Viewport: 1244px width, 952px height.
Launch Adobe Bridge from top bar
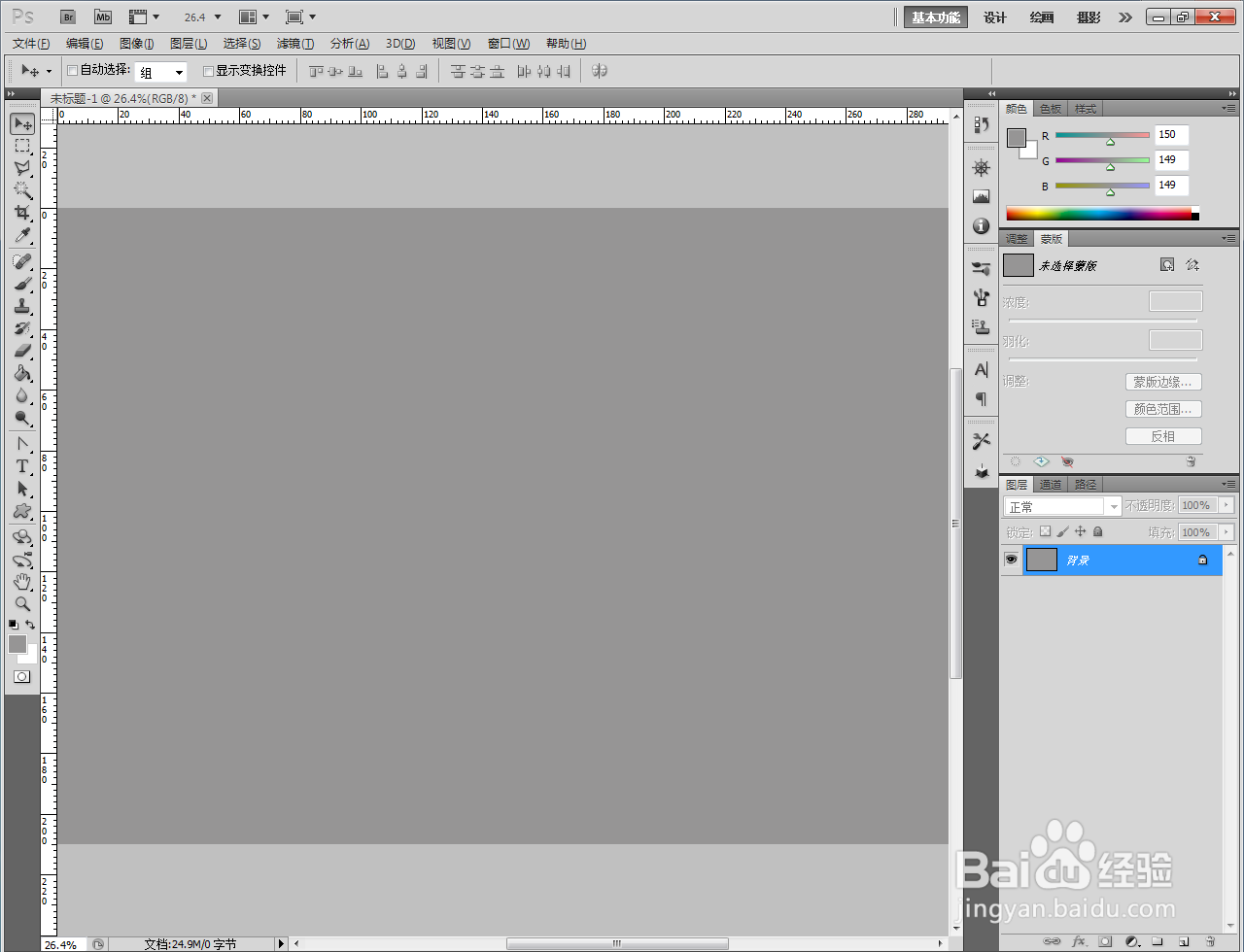pyautogui.click(x=68, y=17)
